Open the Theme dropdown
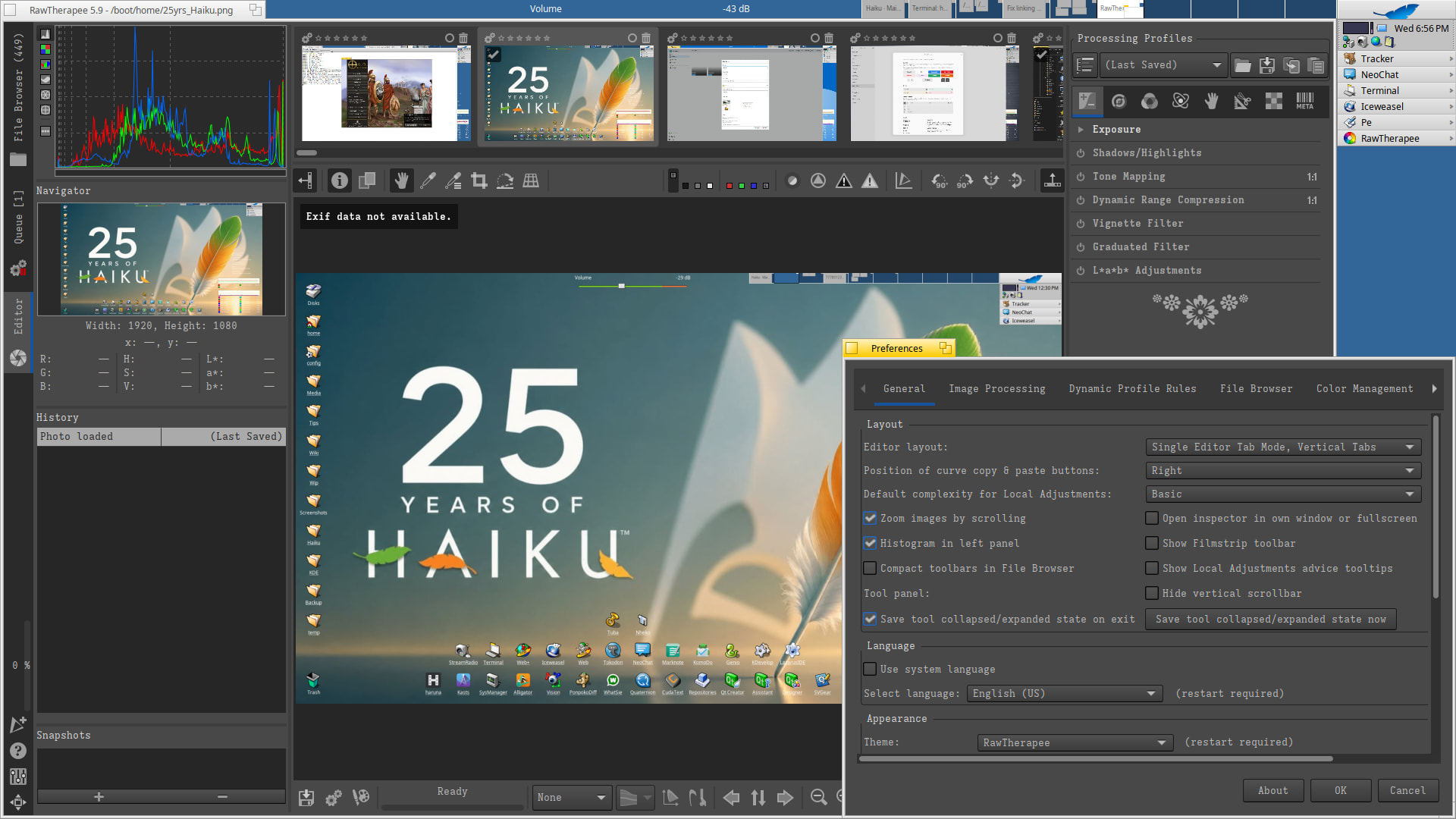 (x=1075, y=743)
